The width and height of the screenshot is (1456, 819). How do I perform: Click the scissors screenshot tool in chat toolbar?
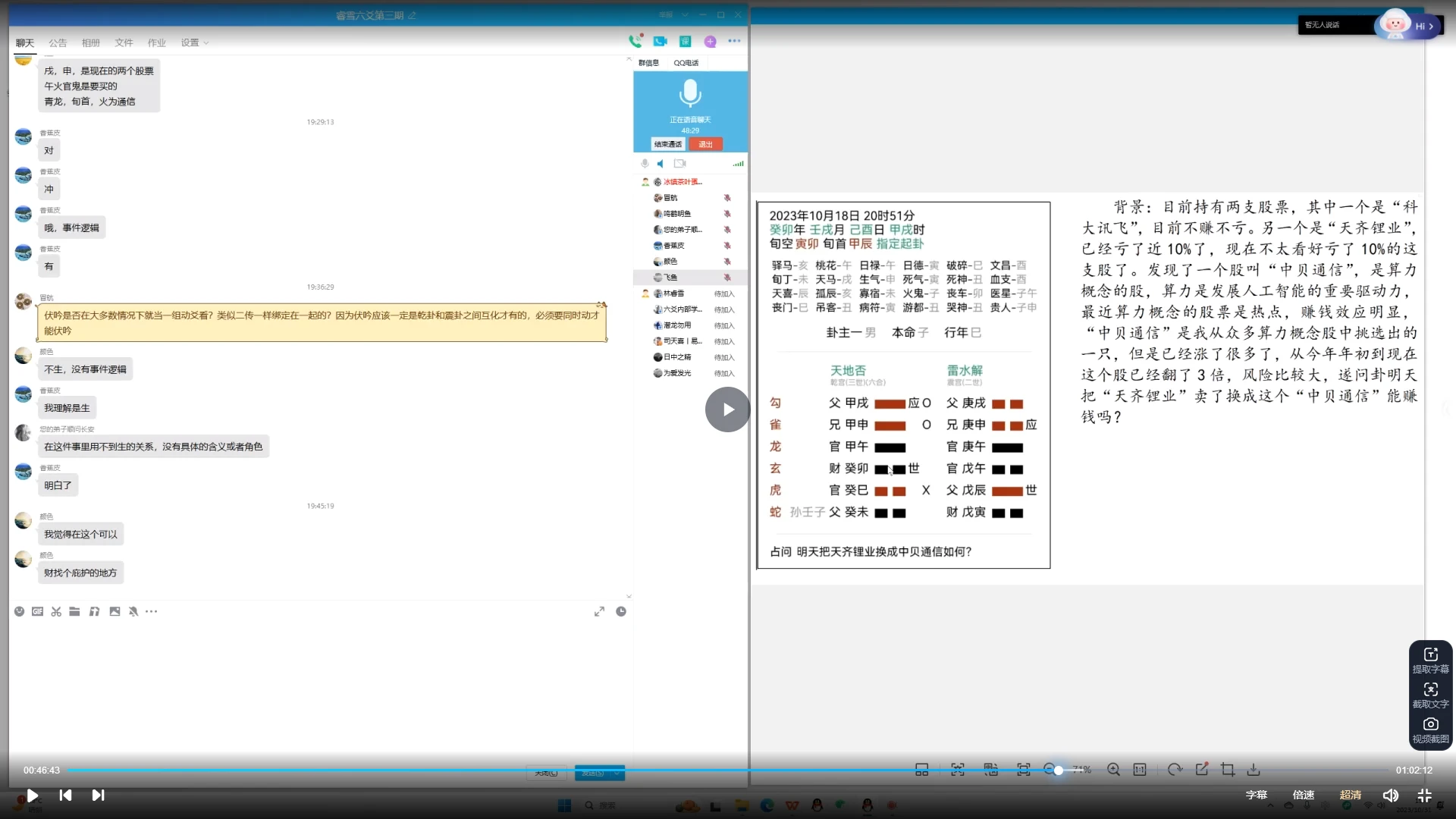[56, 611]
